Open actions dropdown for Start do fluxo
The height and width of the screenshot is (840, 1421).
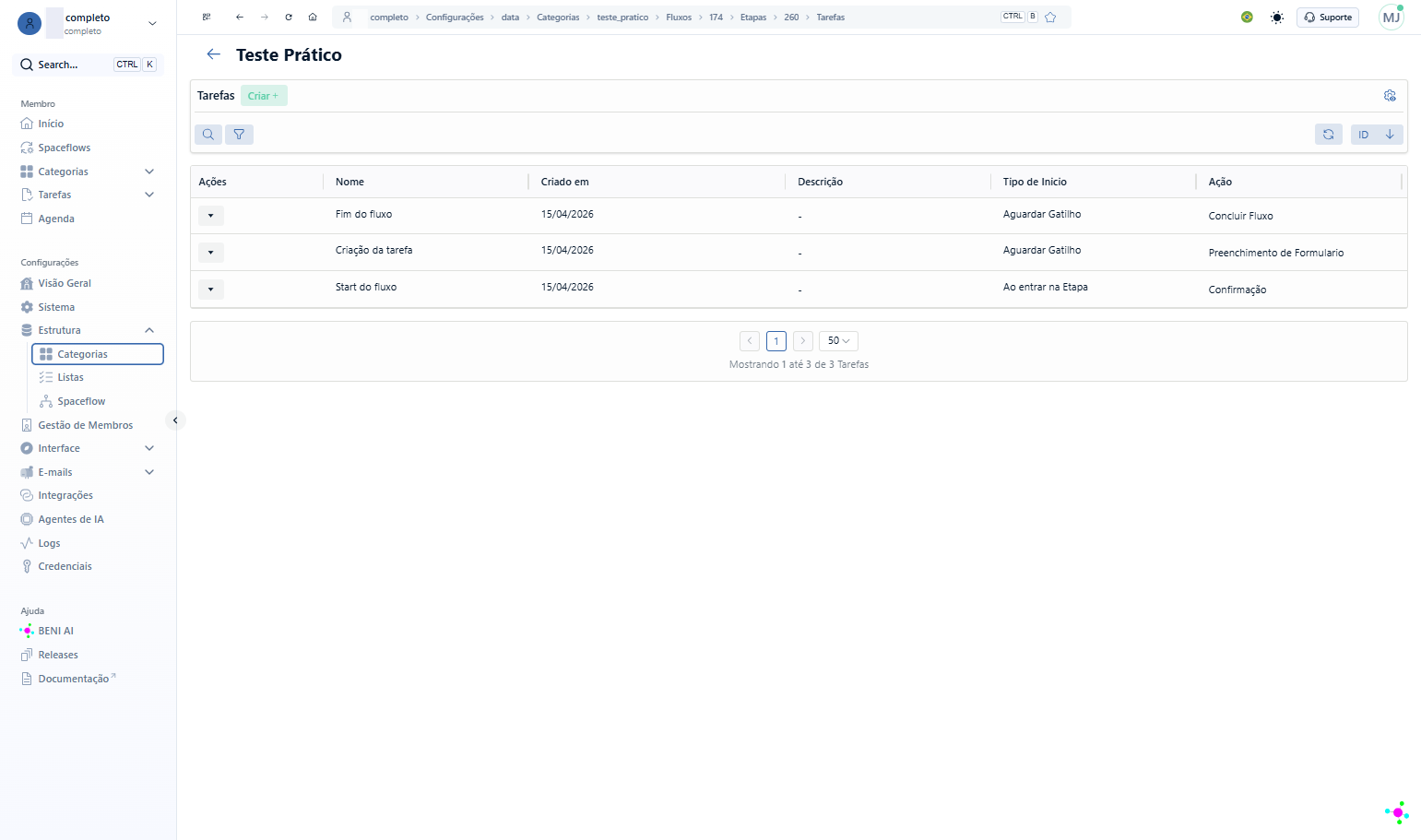tap(211, 290)
